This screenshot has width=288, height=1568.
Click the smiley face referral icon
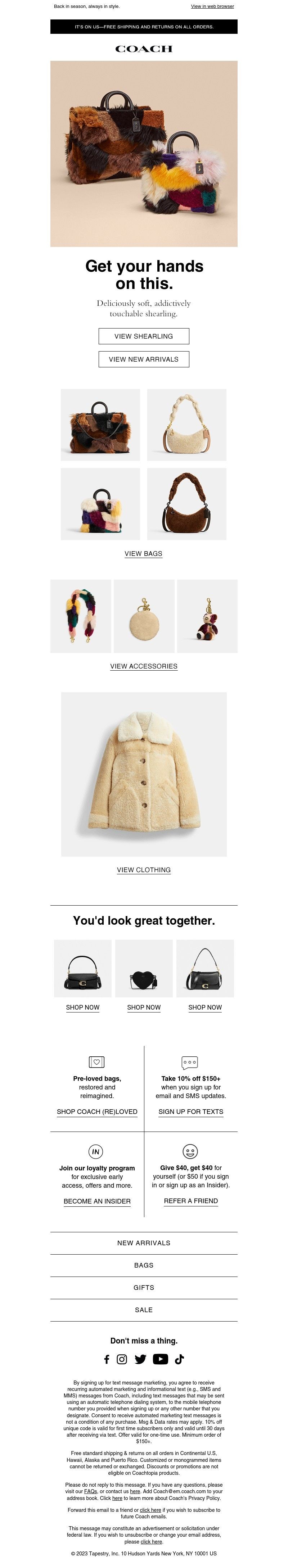pyautogui.click(x=190, y=1152)
